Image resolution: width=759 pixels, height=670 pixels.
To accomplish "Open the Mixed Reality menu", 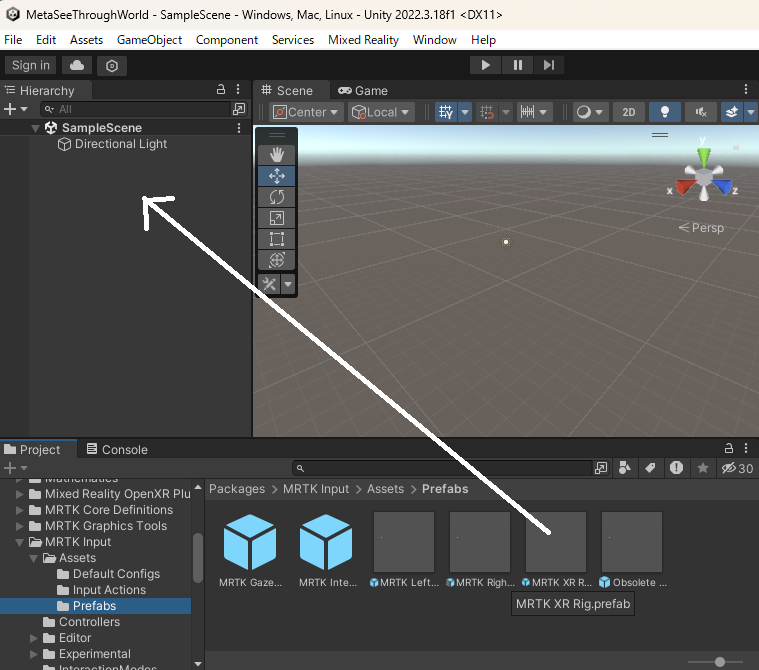I will pyautogui.click(x=364, y=40).
